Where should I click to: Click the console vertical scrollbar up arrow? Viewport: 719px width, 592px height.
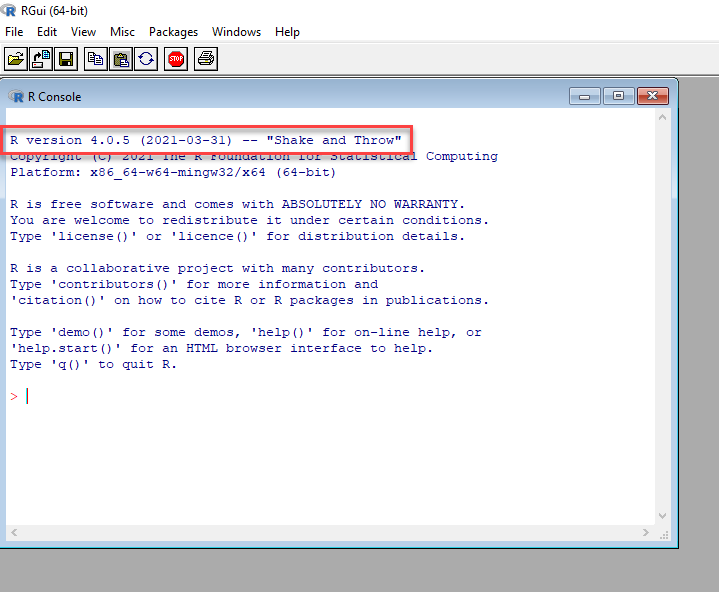pyautogui.click(x=662, y=117)
